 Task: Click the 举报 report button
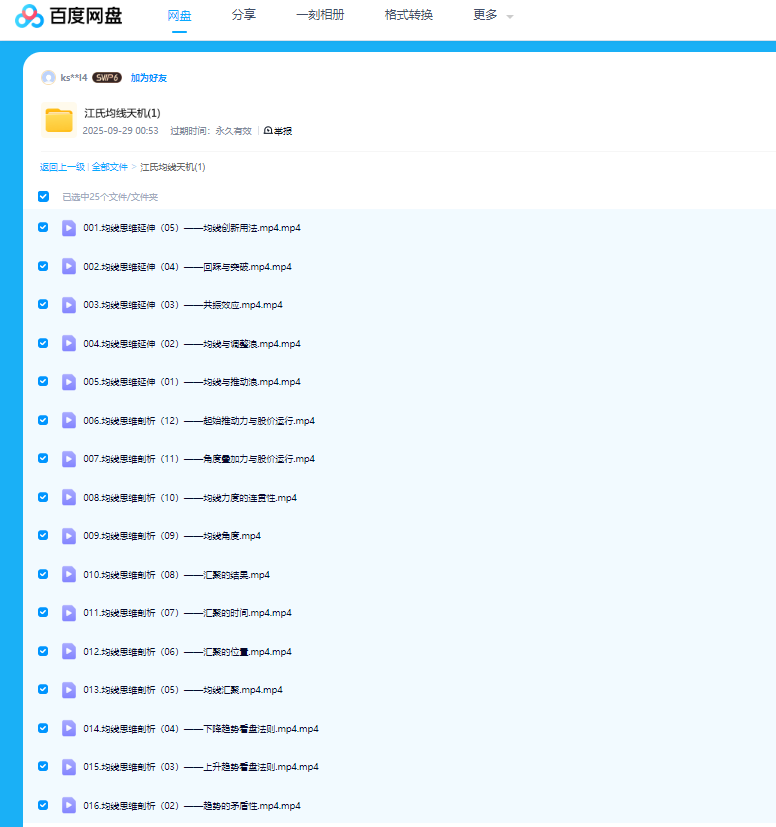(x=278, y=131)
